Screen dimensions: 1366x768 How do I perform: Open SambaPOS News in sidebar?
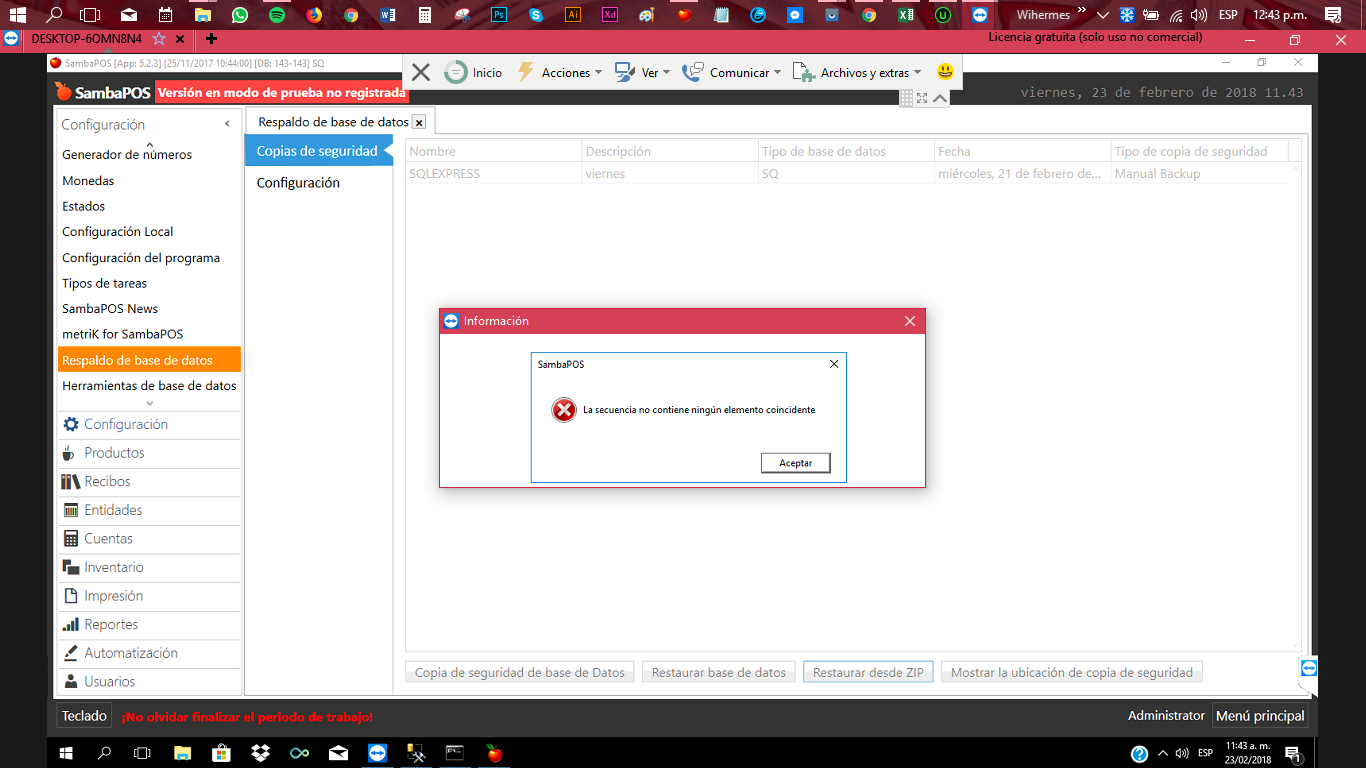[x=110, y=308]
